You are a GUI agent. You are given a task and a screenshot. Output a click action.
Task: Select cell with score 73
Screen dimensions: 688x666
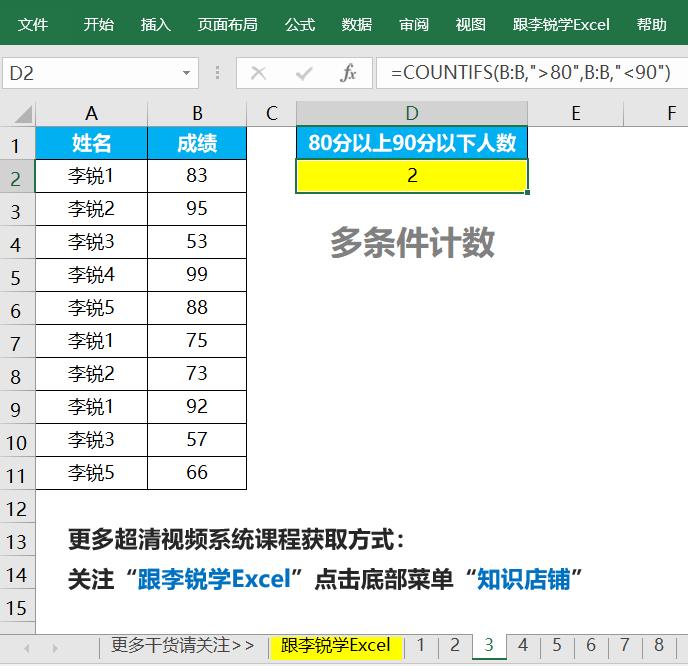[197, 374]
